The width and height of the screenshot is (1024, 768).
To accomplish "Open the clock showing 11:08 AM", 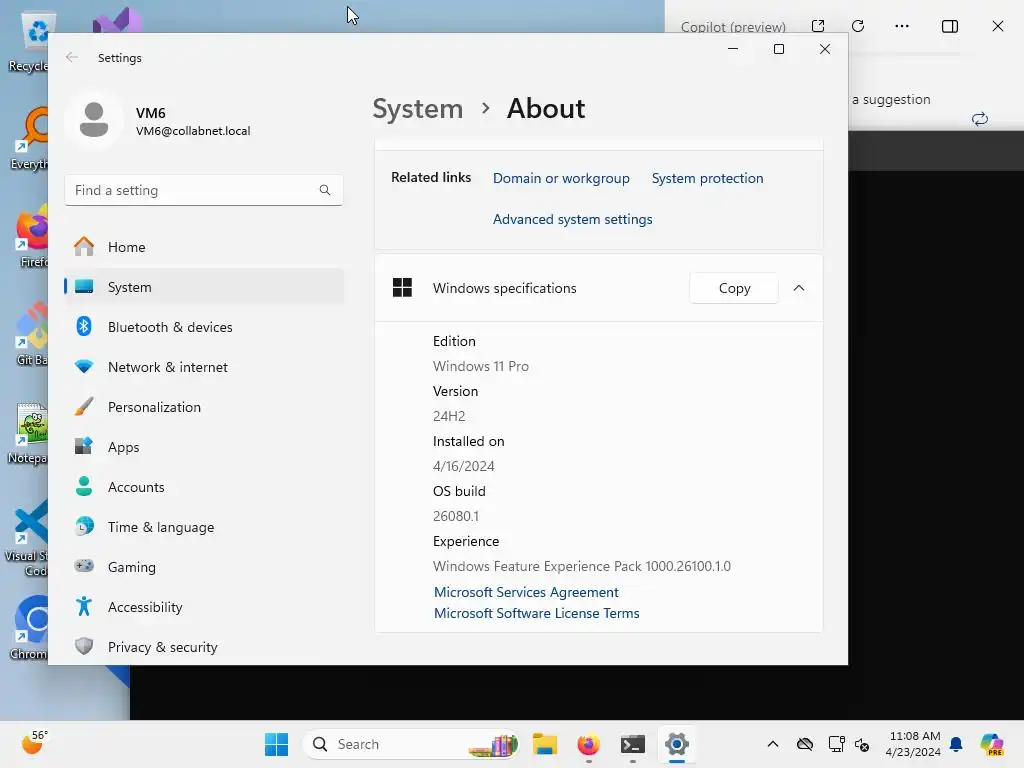I will [914, 744].
